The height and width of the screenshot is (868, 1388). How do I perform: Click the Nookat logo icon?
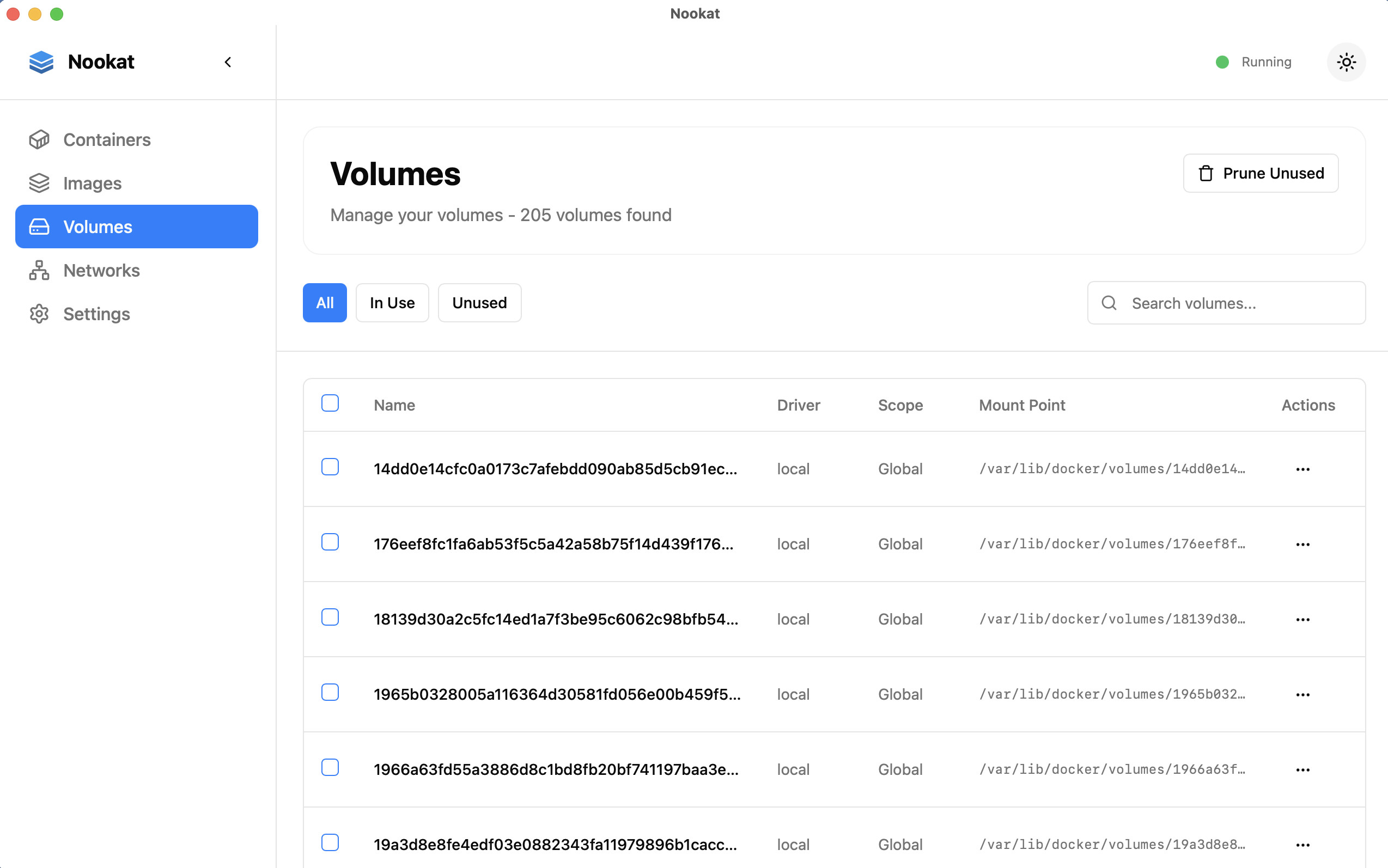point(41,62)
